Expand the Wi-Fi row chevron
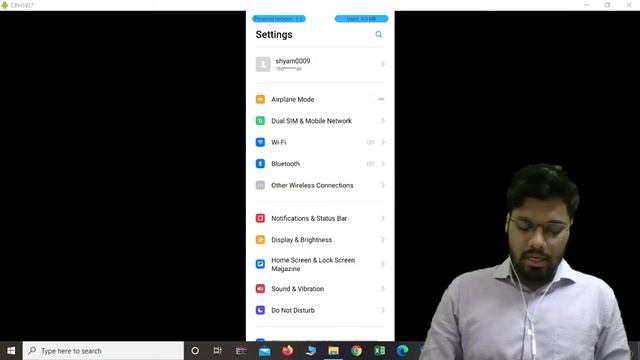The width and height of the screenshot is (640, 360). pos(382,142)
